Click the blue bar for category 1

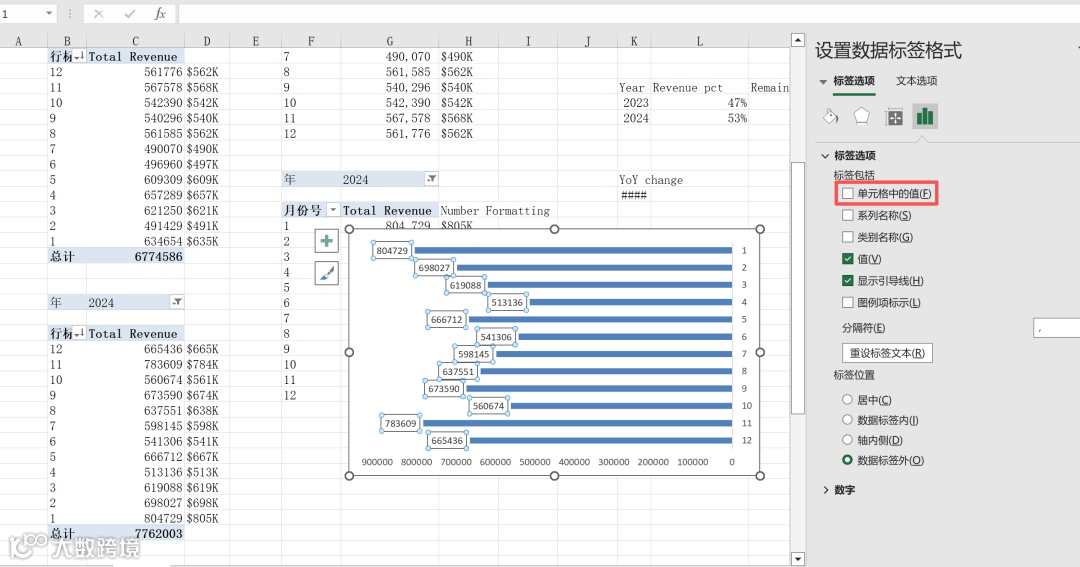[573, 251]
